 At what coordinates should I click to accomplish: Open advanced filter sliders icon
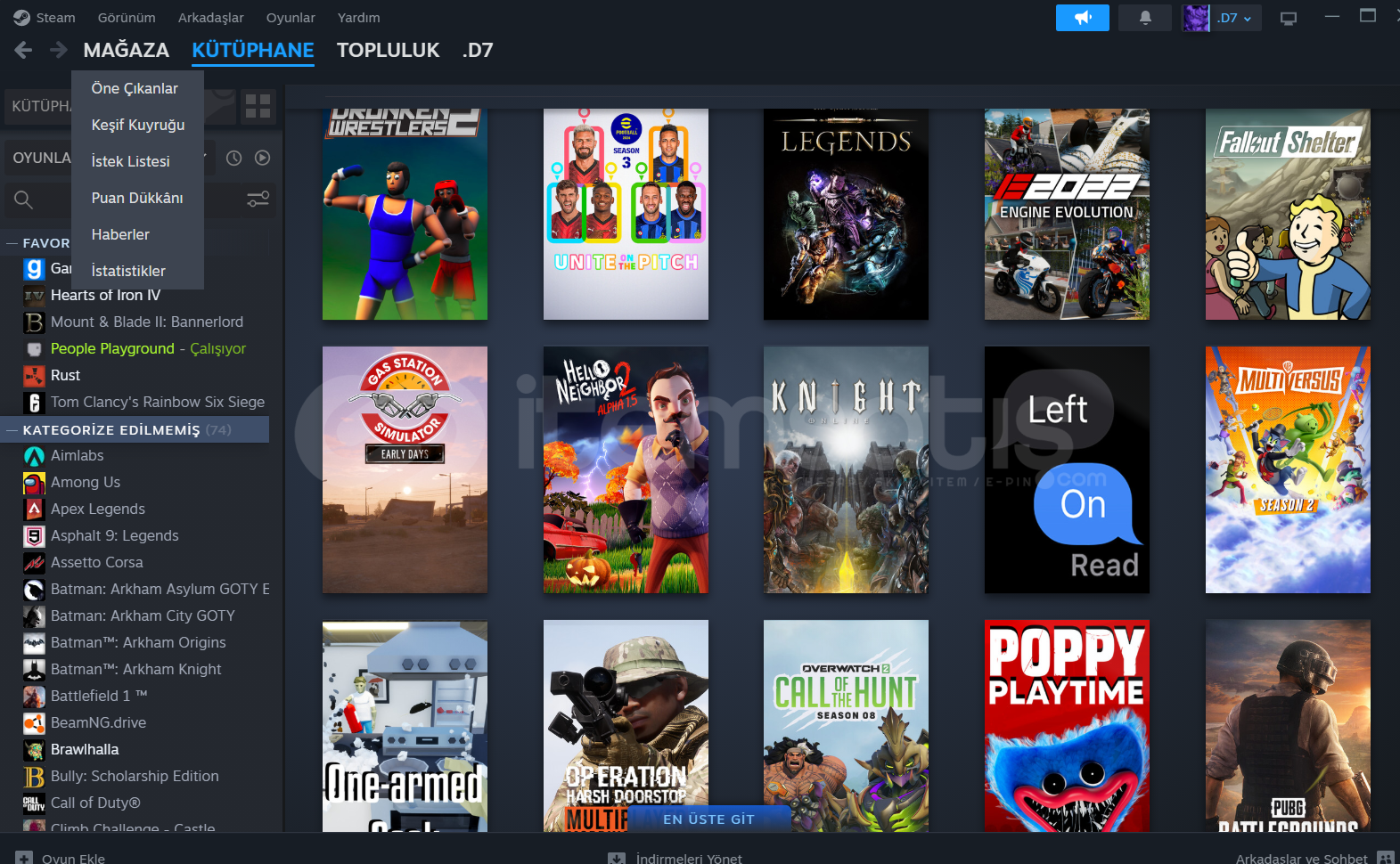(258, 200)
